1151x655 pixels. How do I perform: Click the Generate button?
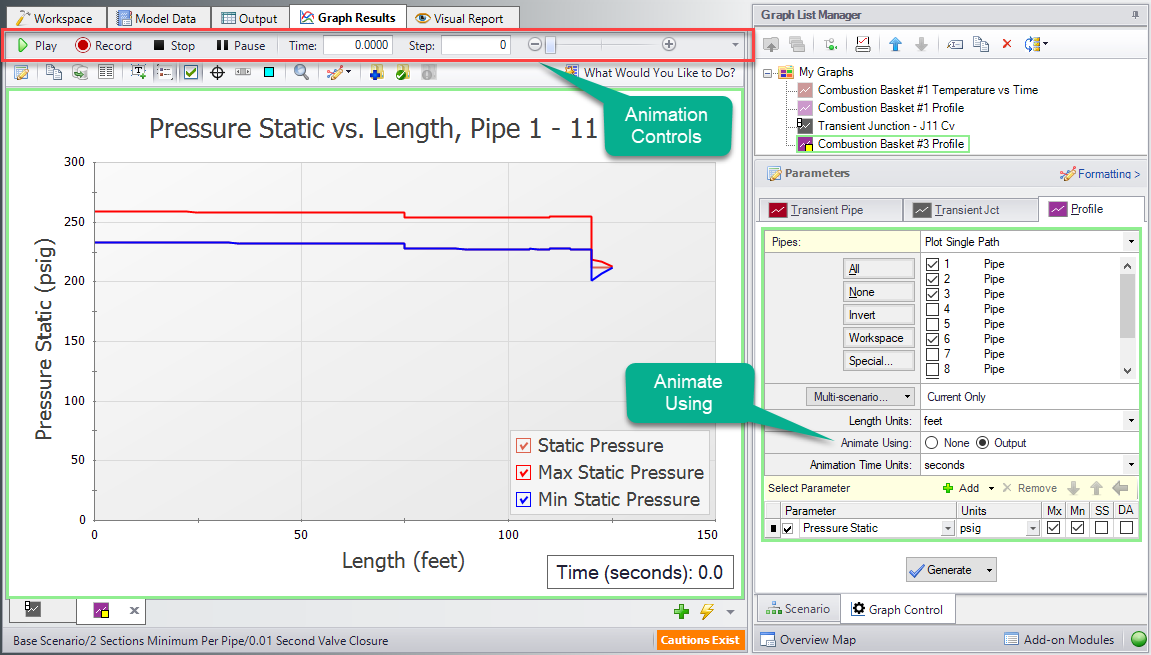(x=940, y=570)
